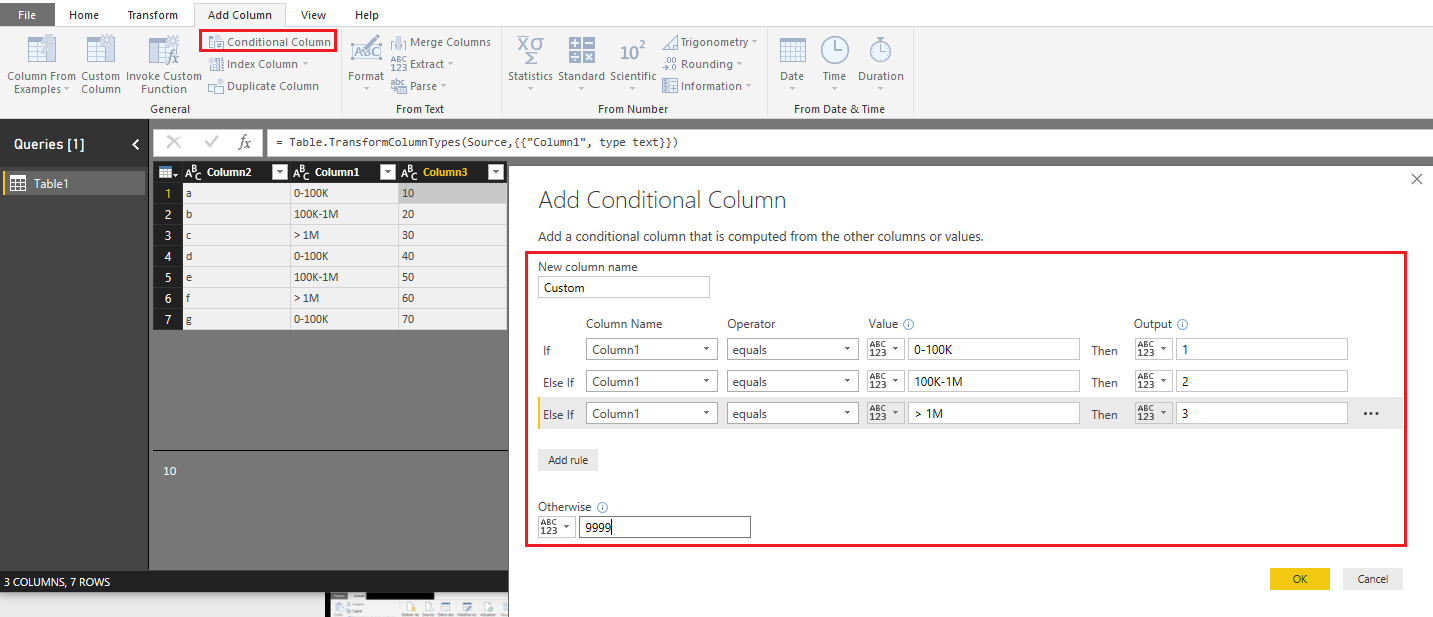Viewport: 1433px width, 617px height.
Task: Click the Date calendar icon
Action: point(792,51)
